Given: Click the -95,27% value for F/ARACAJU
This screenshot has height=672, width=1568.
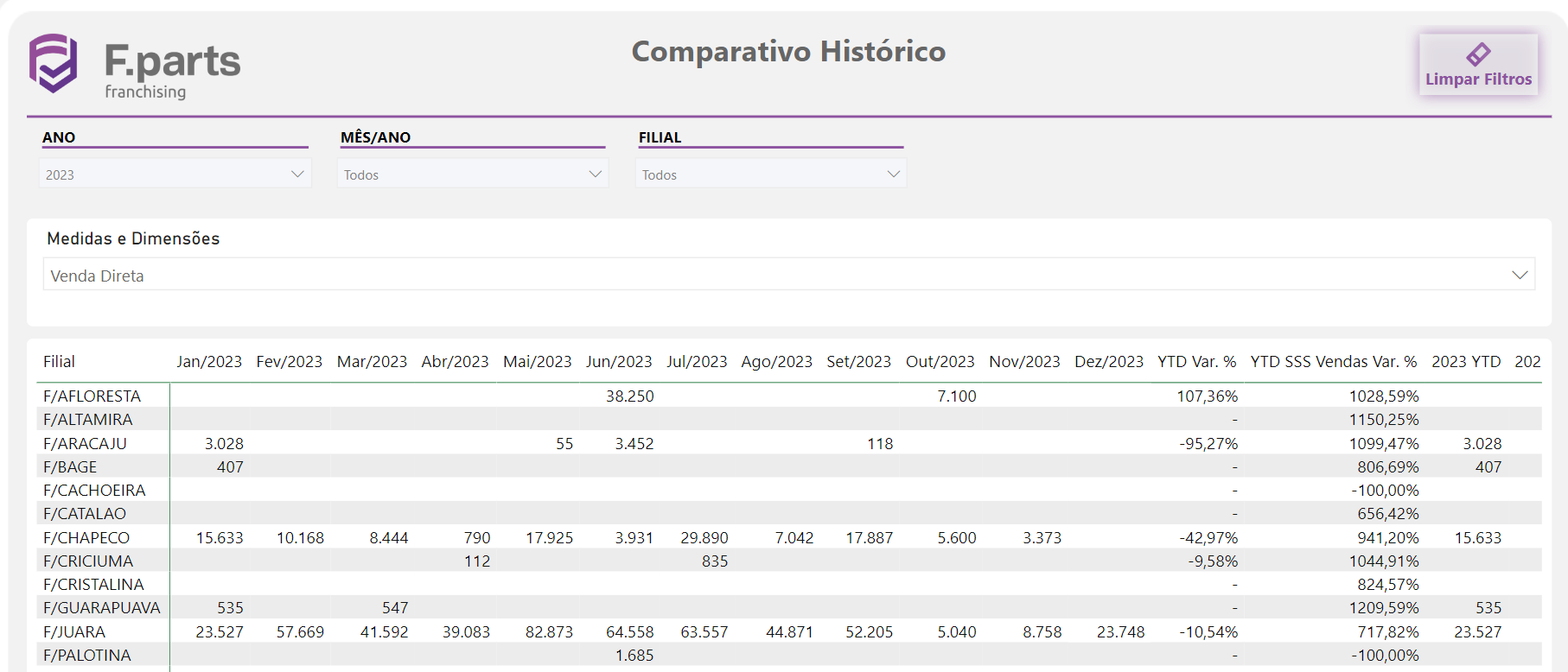Looking at the screenshot, I should point(1208,443).
